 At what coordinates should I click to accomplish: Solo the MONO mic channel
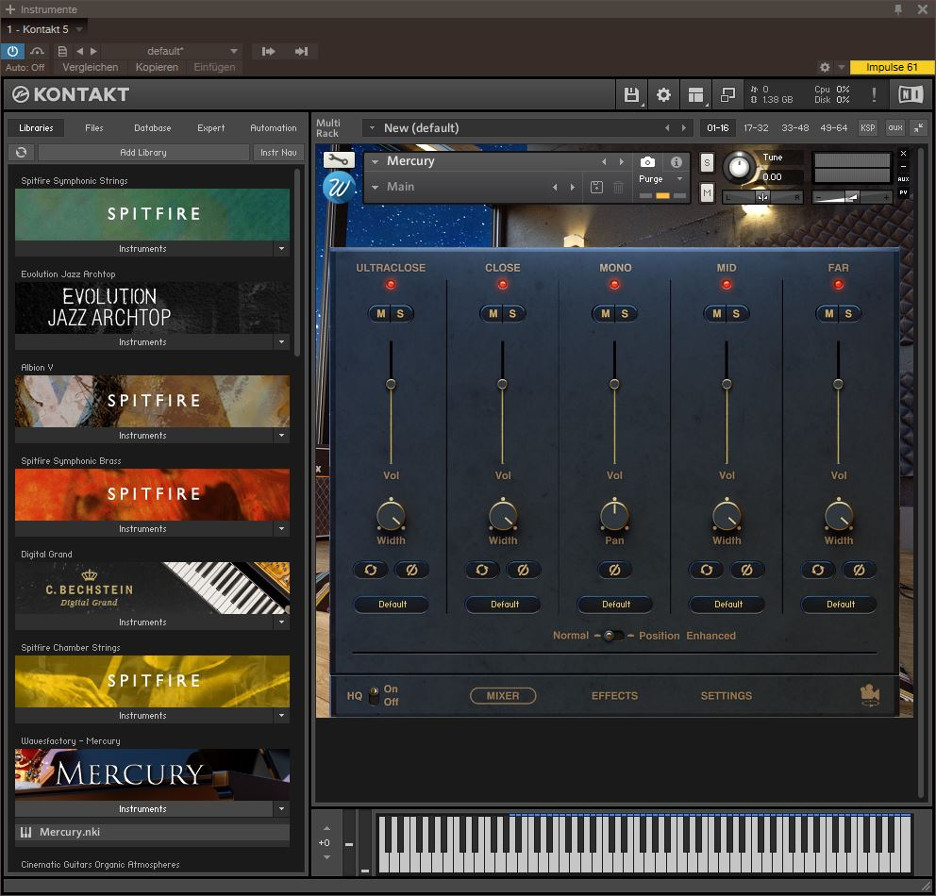point(624,313)
